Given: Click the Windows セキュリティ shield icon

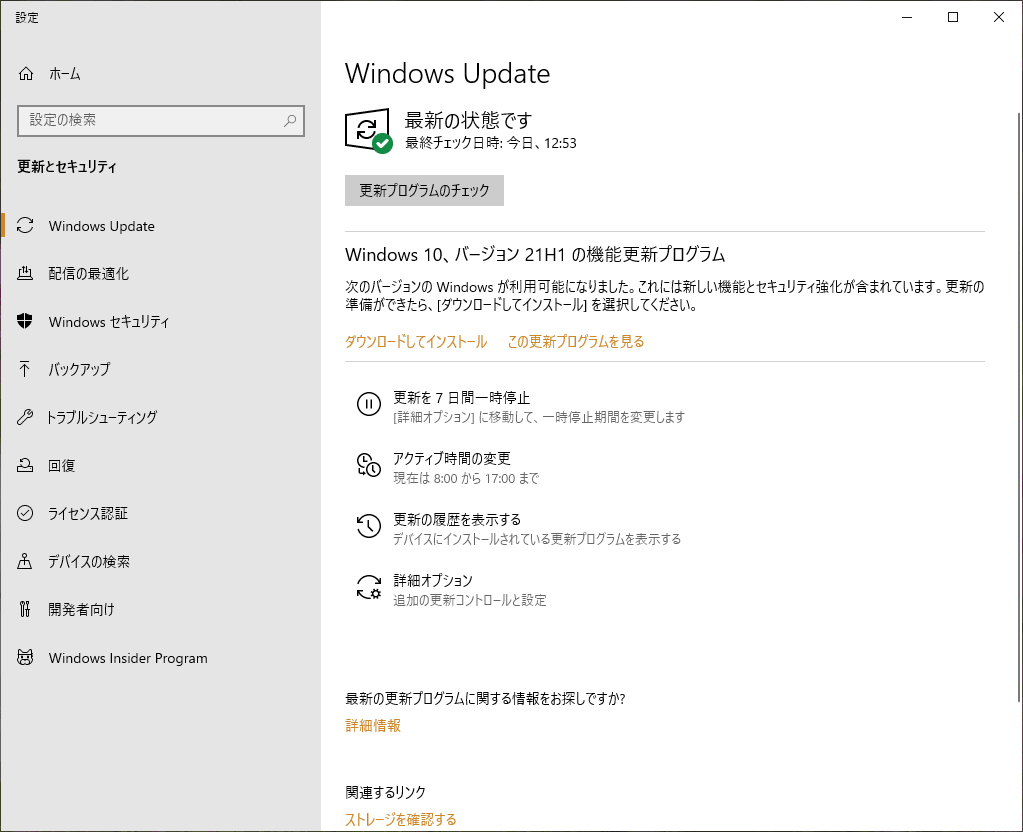Looking at the screenshot, I should click(x=25, y=321).
